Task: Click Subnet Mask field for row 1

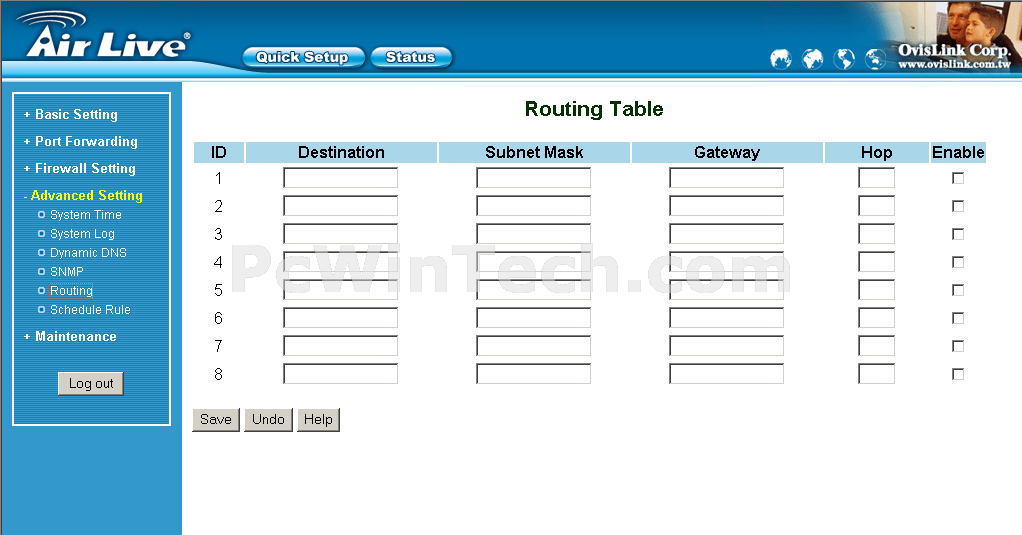Action: (533, 178)
